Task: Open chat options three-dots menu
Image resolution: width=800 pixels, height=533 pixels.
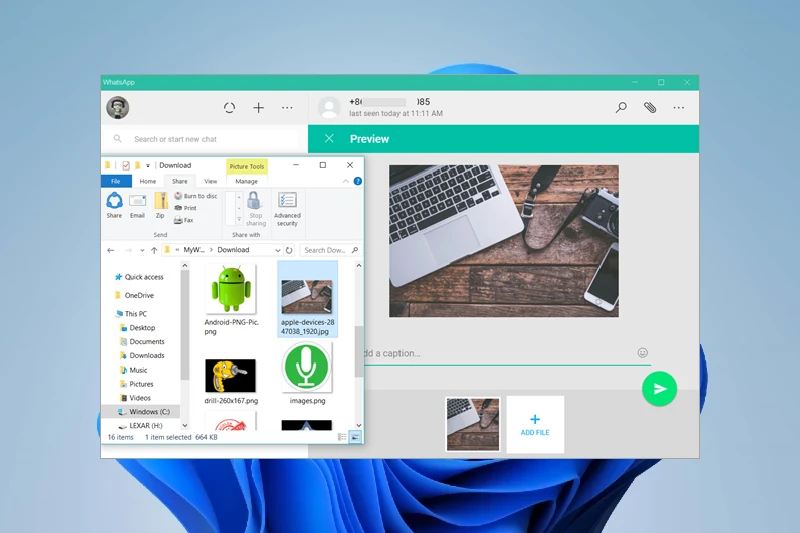Action: click(679, 108)
